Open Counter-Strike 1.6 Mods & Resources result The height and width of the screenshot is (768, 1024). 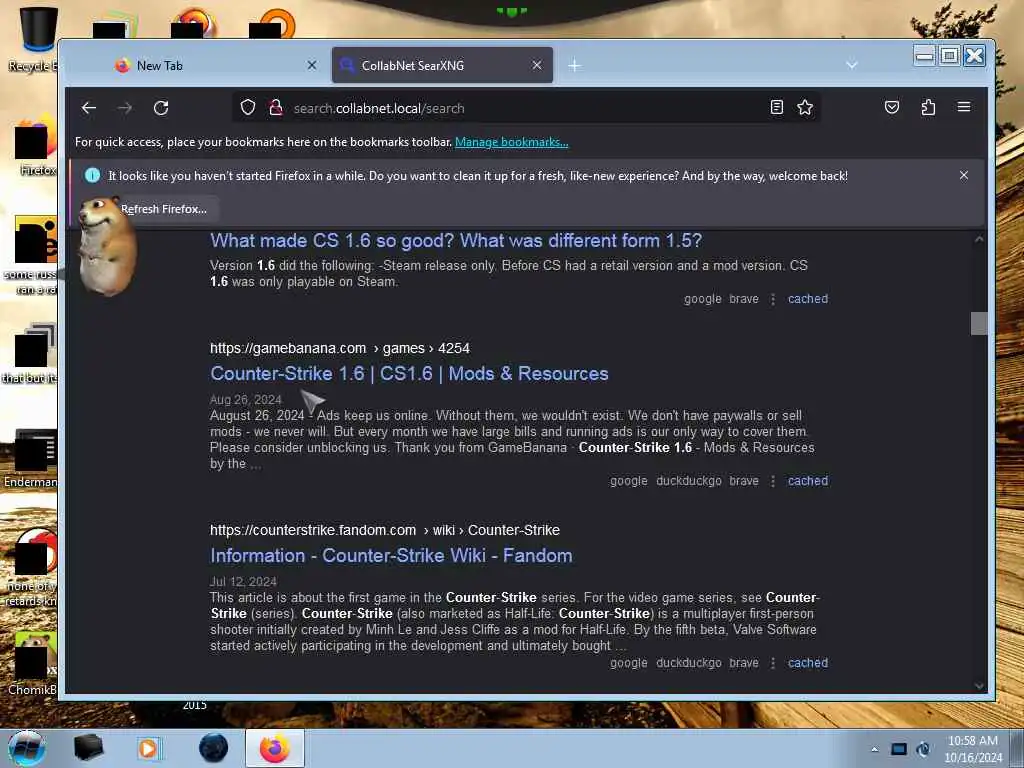(409, 374)
